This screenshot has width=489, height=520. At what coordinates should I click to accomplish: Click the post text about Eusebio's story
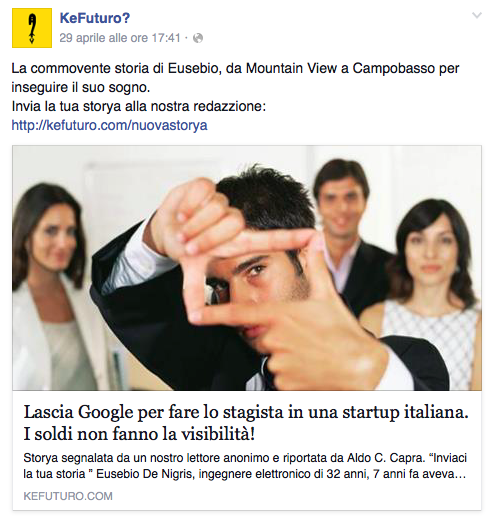235,78
